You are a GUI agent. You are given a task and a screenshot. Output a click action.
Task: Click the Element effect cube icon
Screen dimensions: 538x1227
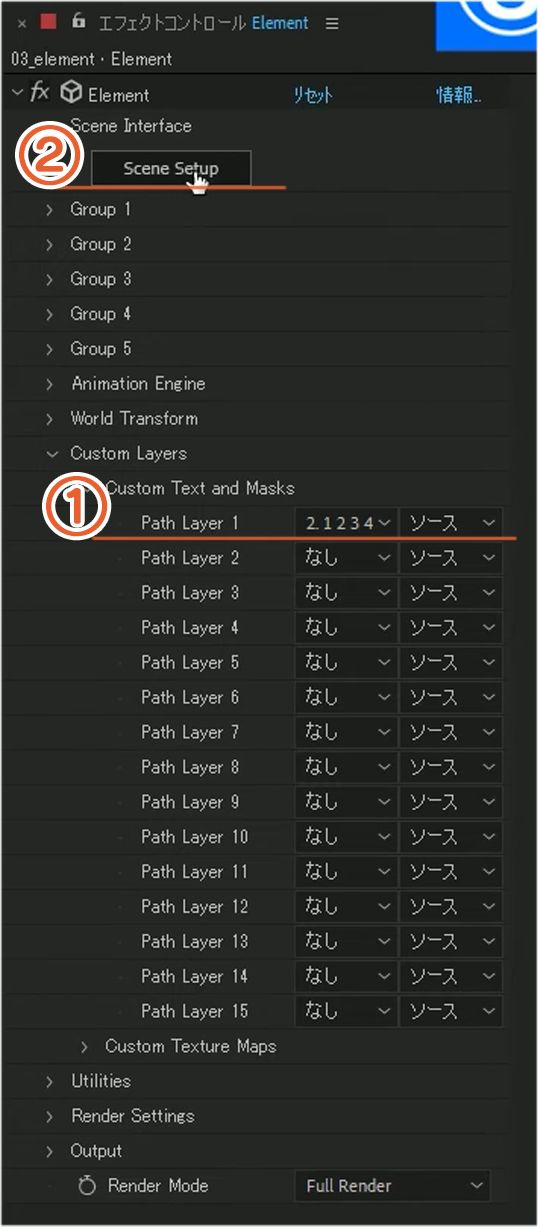click(71, 93)
